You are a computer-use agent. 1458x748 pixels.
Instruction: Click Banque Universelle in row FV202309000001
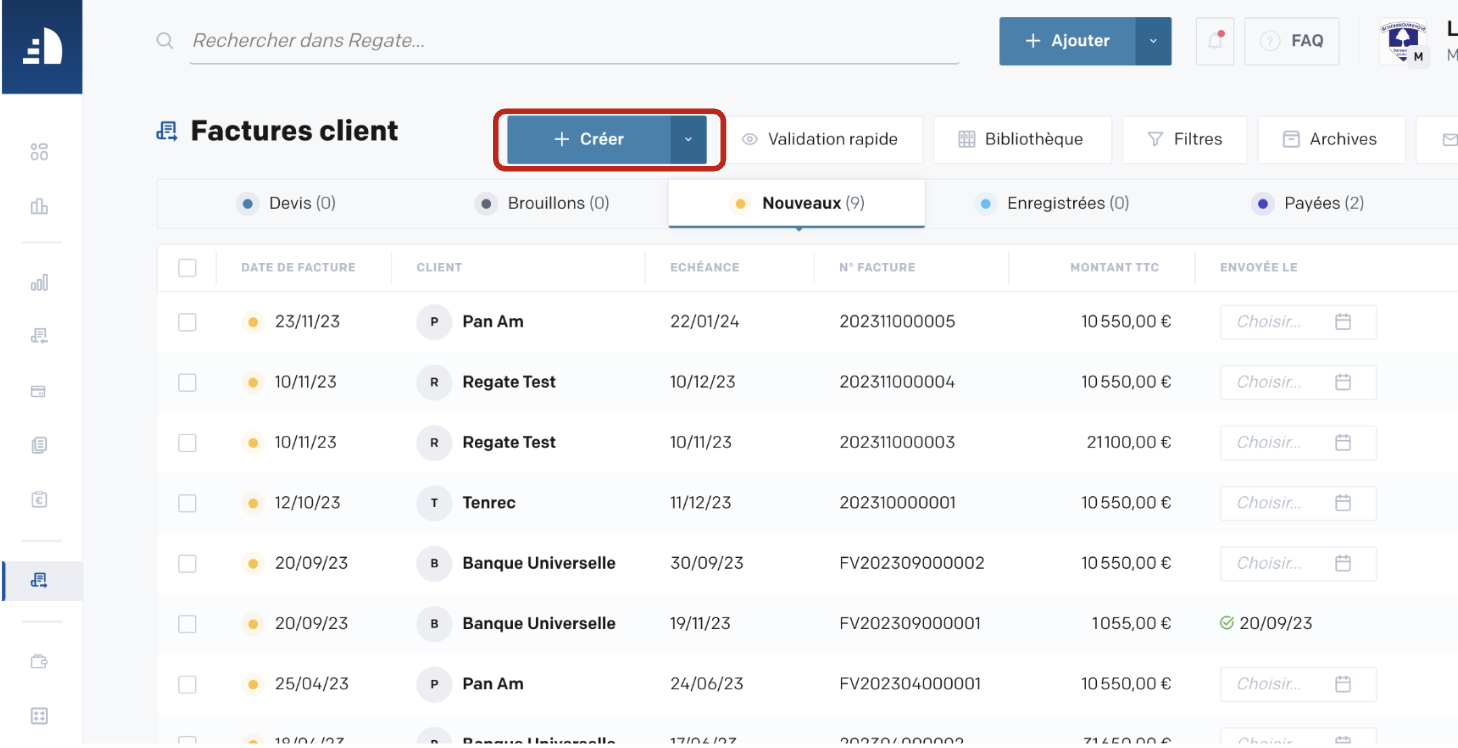[x=539, y=623]
